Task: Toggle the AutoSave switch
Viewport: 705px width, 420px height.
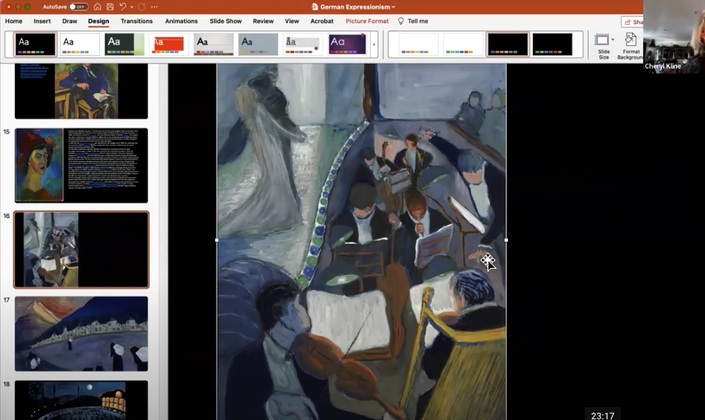Action: (x=78, y=7)
